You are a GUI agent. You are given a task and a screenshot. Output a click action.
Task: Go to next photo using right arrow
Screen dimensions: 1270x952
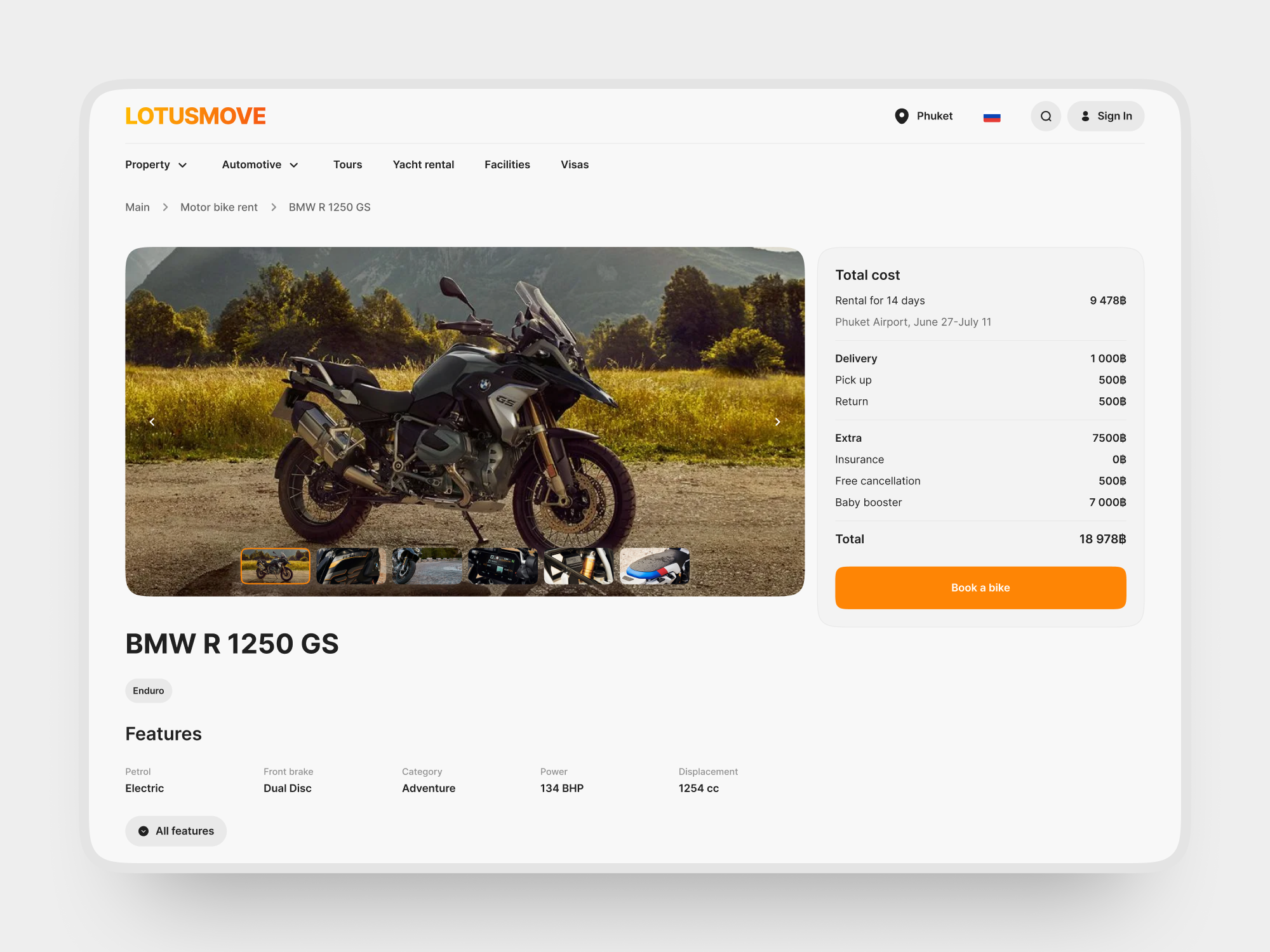click(x=777, y=421)
